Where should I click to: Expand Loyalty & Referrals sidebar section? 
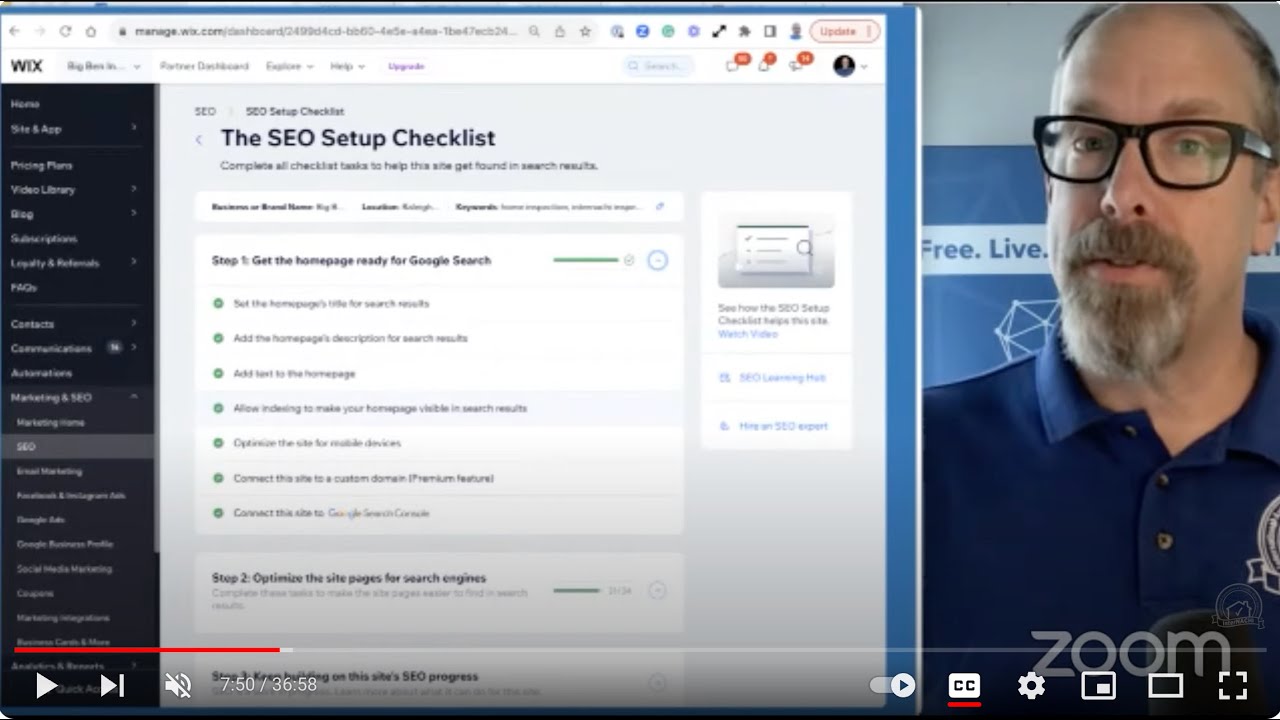pos(134,263)
